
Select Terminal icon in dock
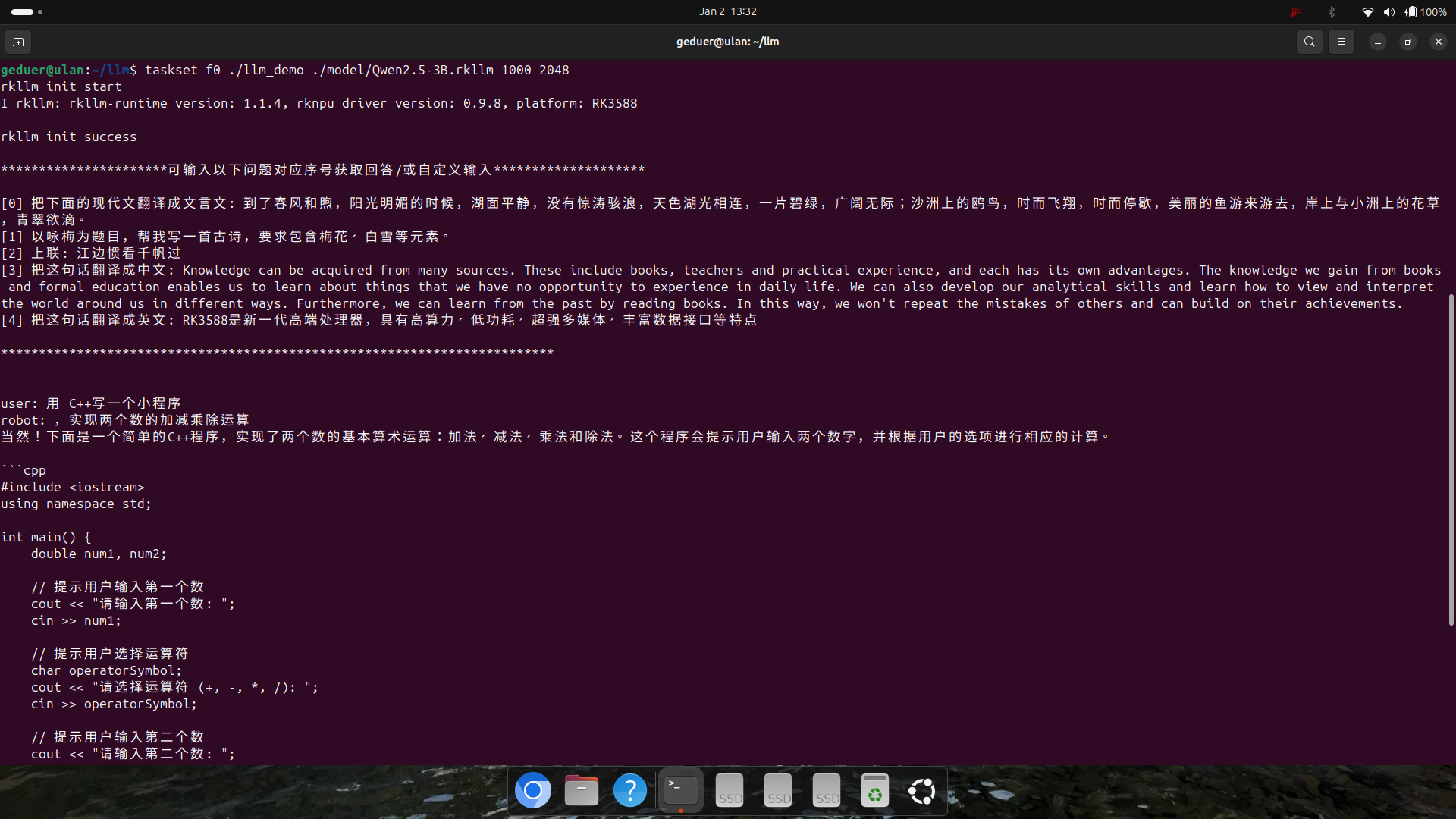click(681, 791)
